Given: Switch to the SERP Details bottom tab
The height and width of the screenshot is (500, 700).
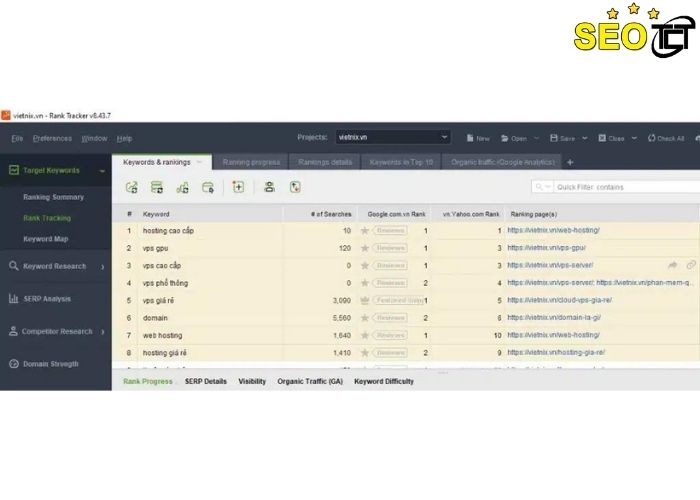Looking at the screenshot, I should [x=206, y=381].
